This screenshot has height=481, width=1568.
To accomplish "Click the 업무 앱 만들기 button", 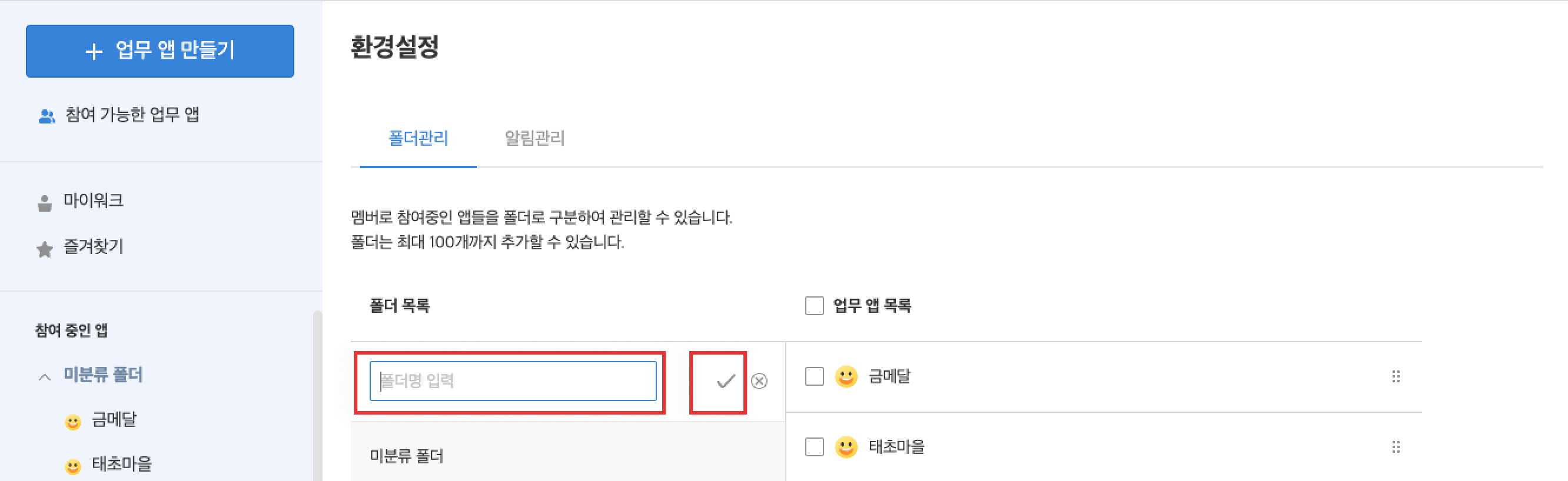I will tap(160, 51).
